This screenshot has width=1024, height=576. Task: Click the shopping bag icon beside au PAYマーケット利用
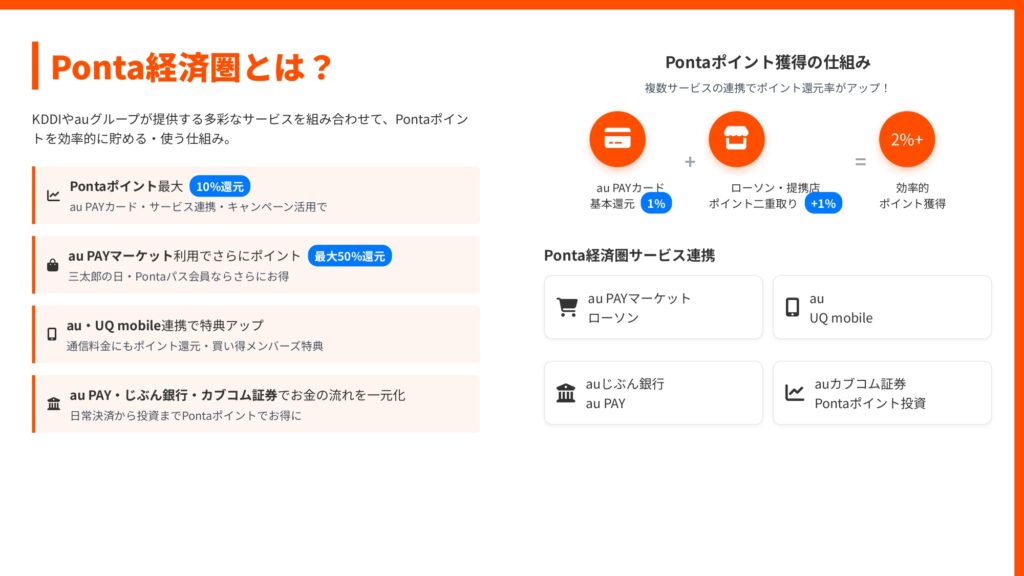52,265
